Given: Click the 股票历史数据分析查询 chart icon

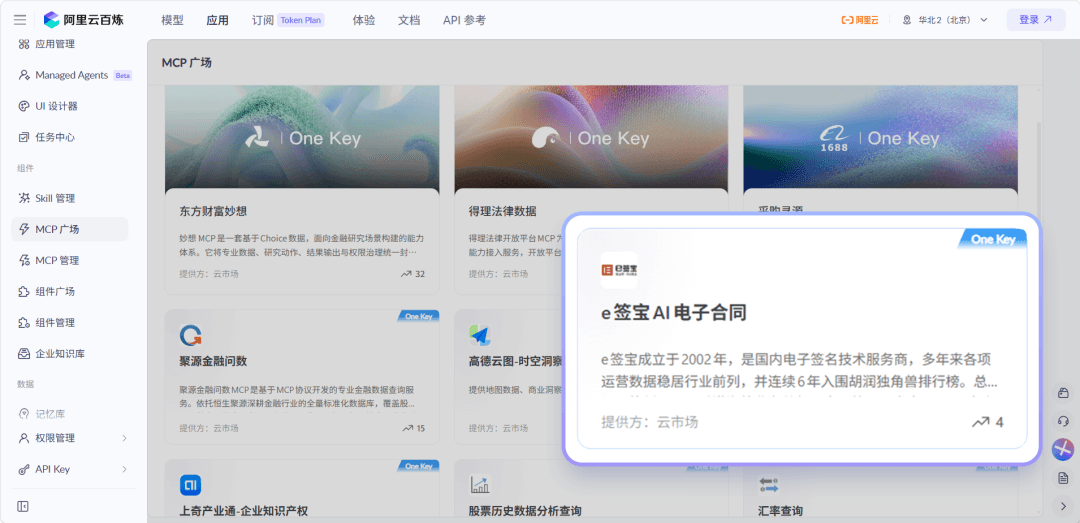Looking at the screenshot, I should 479,485.
